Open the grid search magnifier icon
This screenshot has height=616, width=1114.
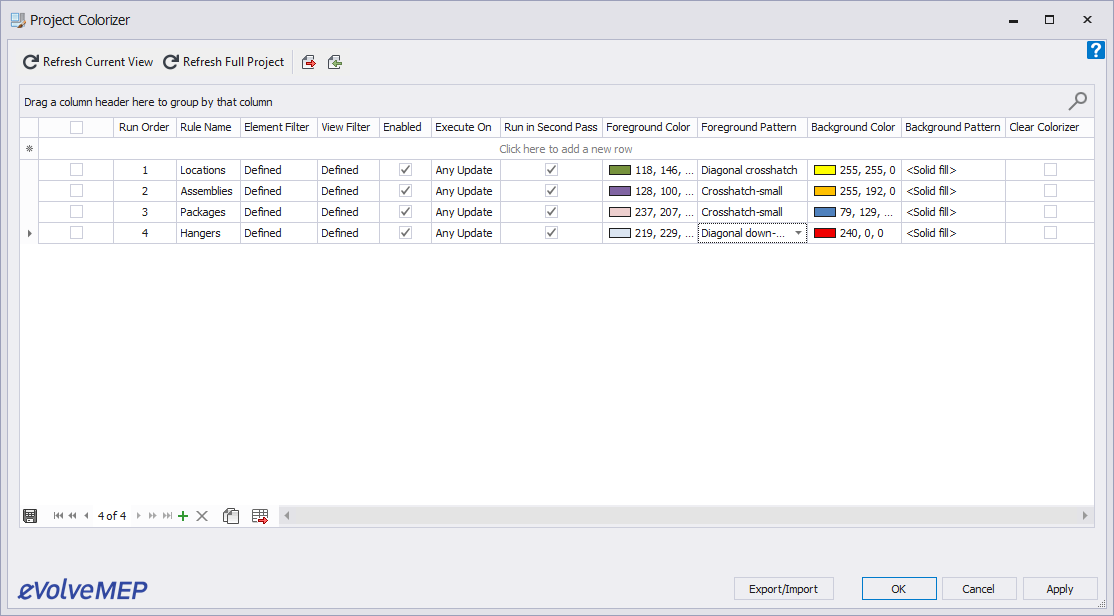pyautogui.click(x=1078, y=101)
